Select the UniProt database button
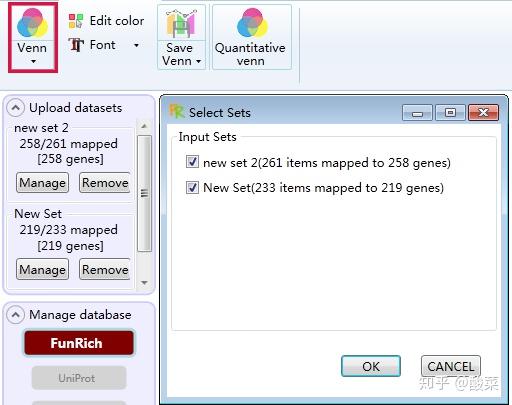Viewport: 512px width, 405px height. pos(79,378)
